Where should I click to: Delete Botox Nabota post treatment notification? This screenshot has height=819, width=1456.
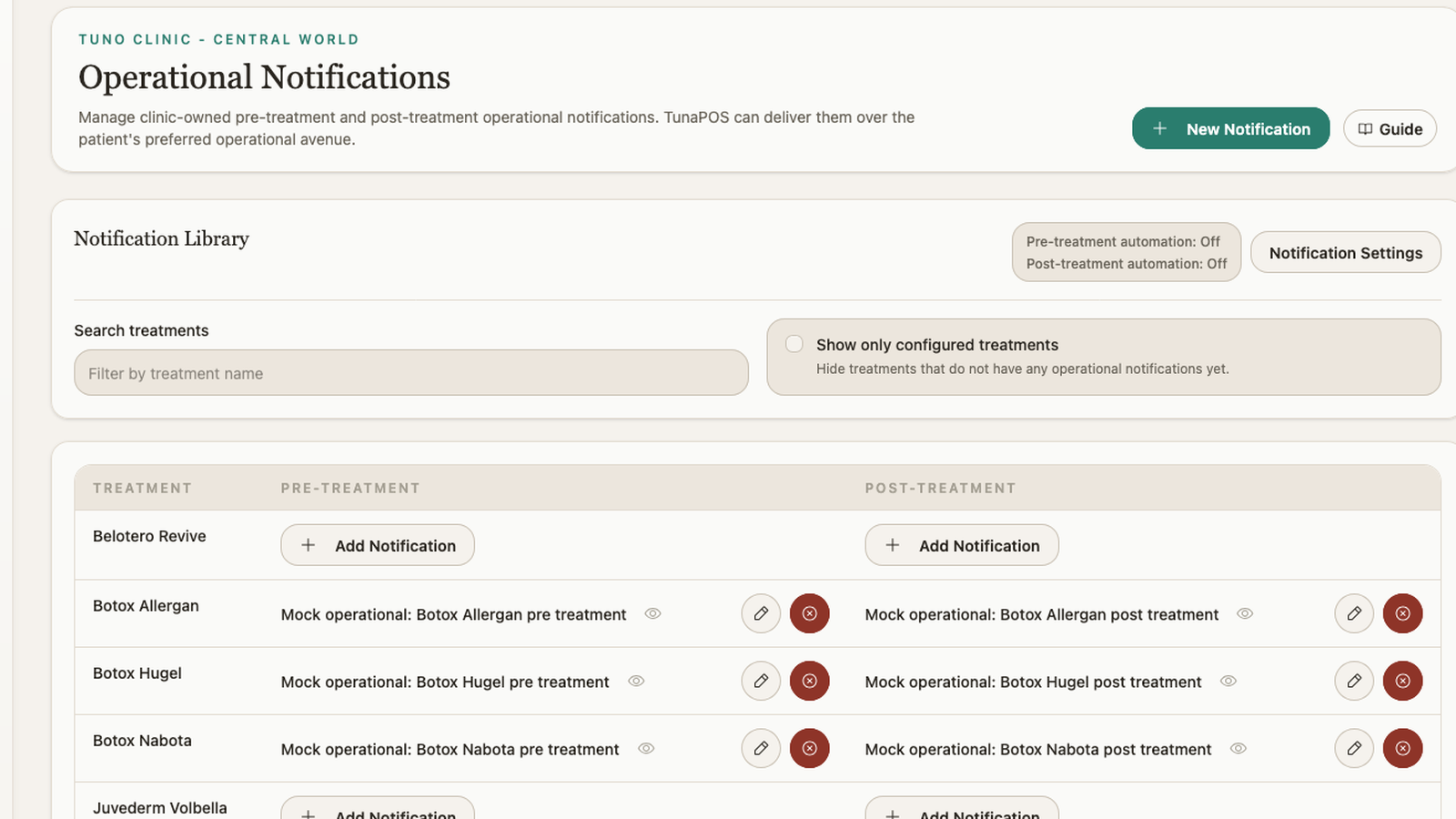click(1402, 748)
